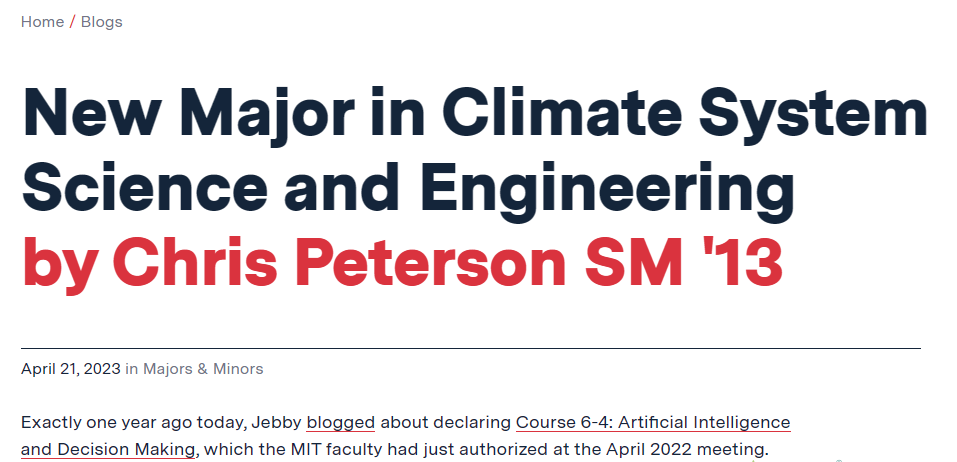Open the Blogs breadcrumb link
This screenshot has height=462, width=957.
pos(102,22)
